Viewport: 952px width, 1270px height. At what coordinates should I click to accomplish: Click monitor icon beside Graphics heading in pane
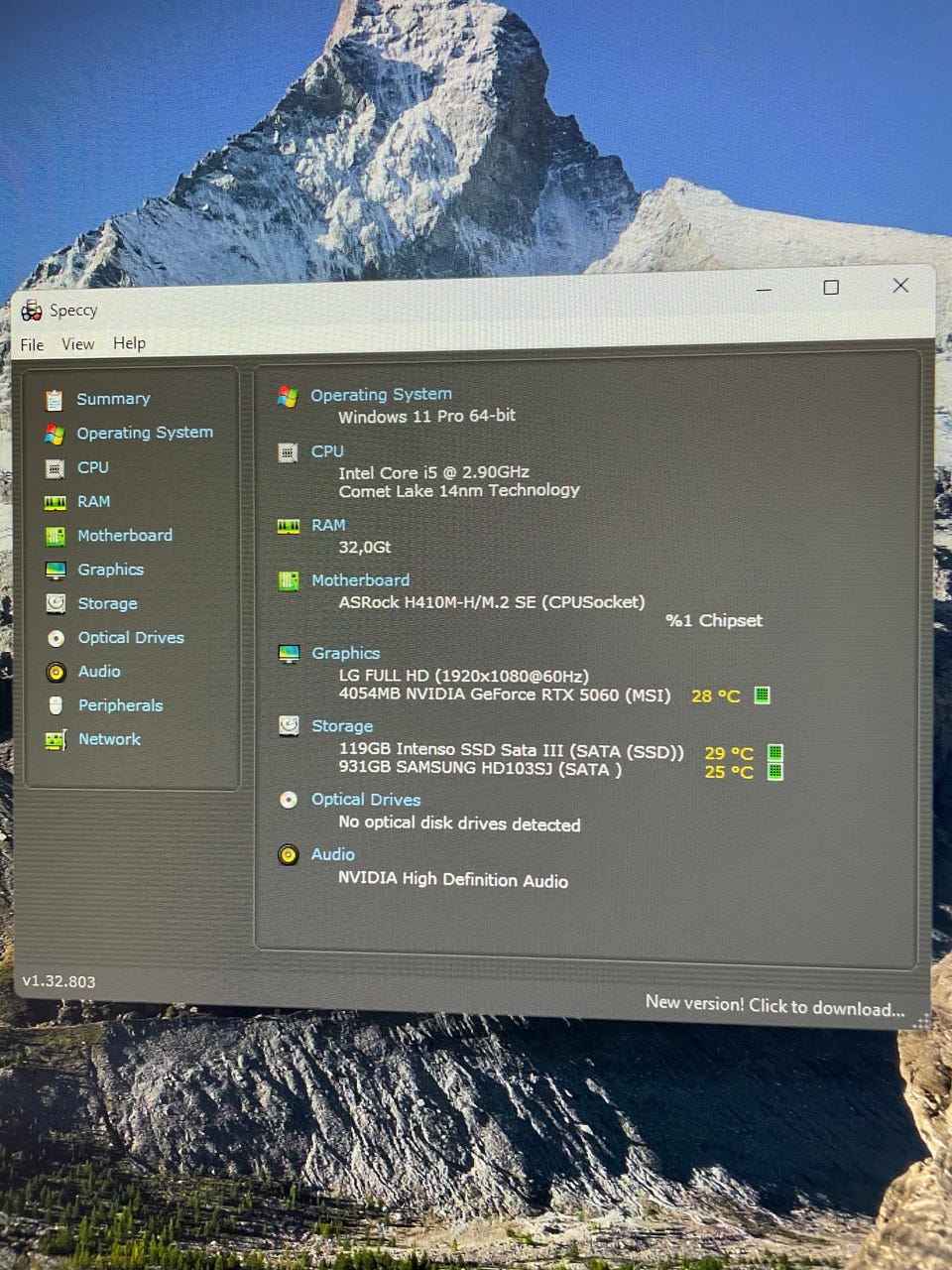(289, 654)
